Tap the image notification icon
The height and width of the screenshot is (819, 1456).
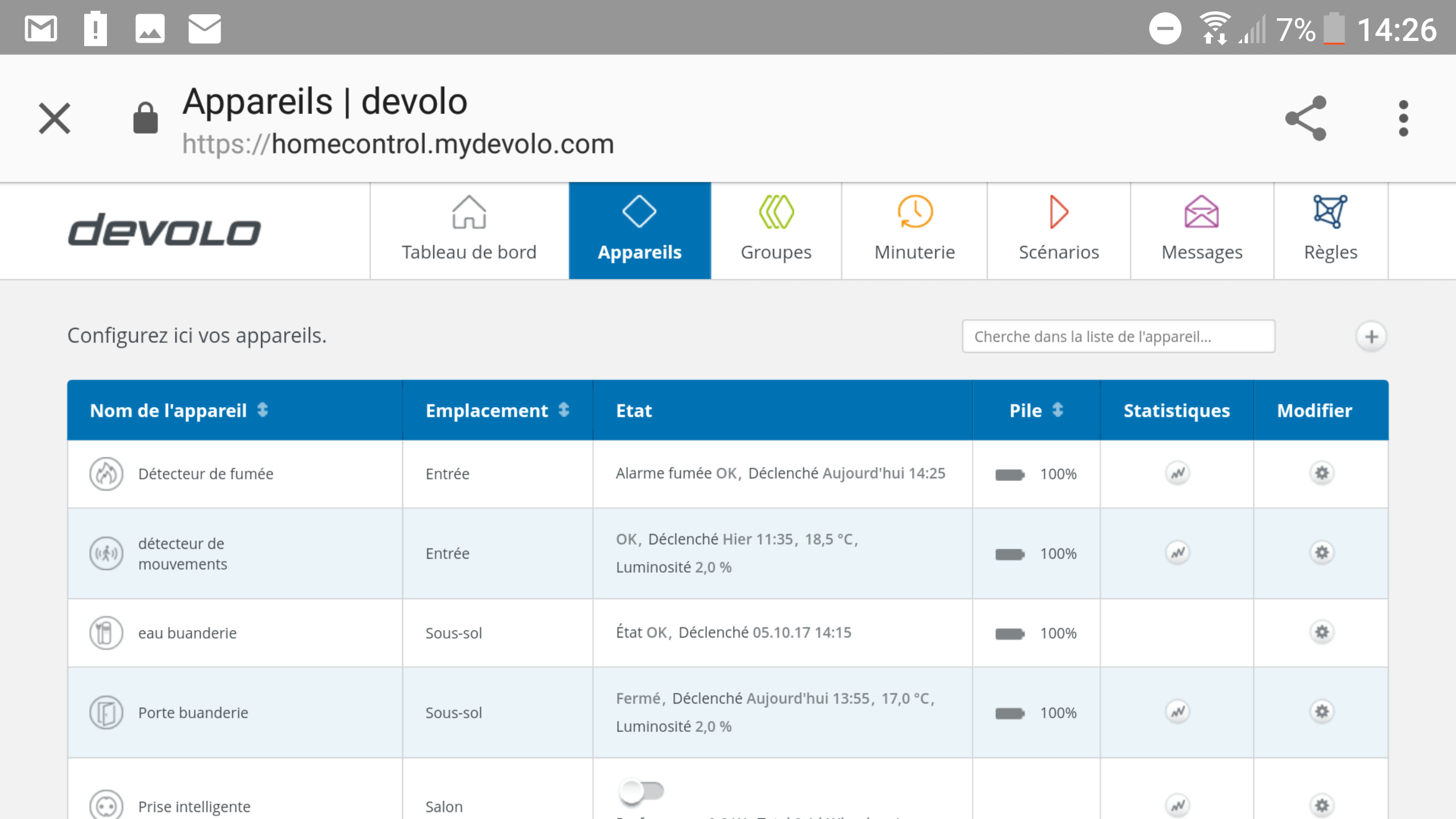coord(150,28)
